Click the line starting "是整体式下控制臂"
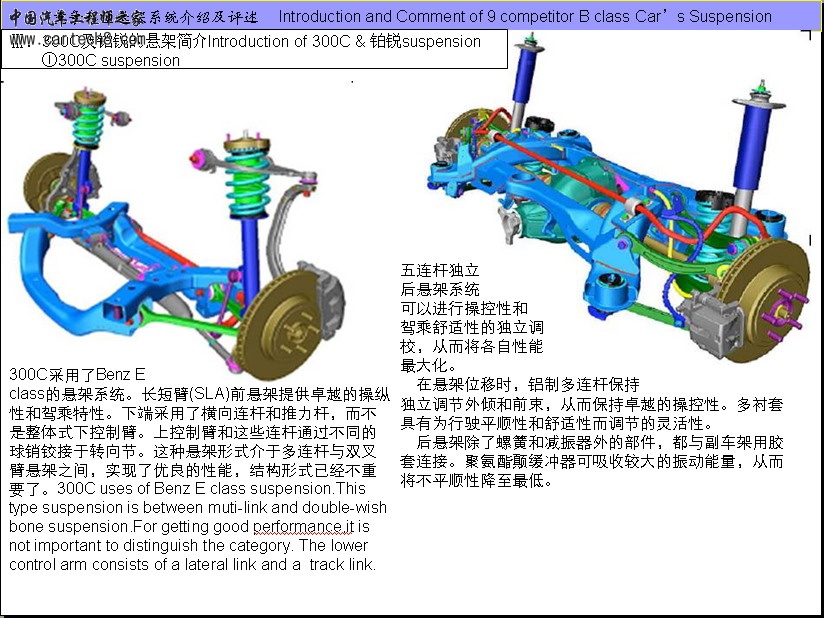 (193, 432)
